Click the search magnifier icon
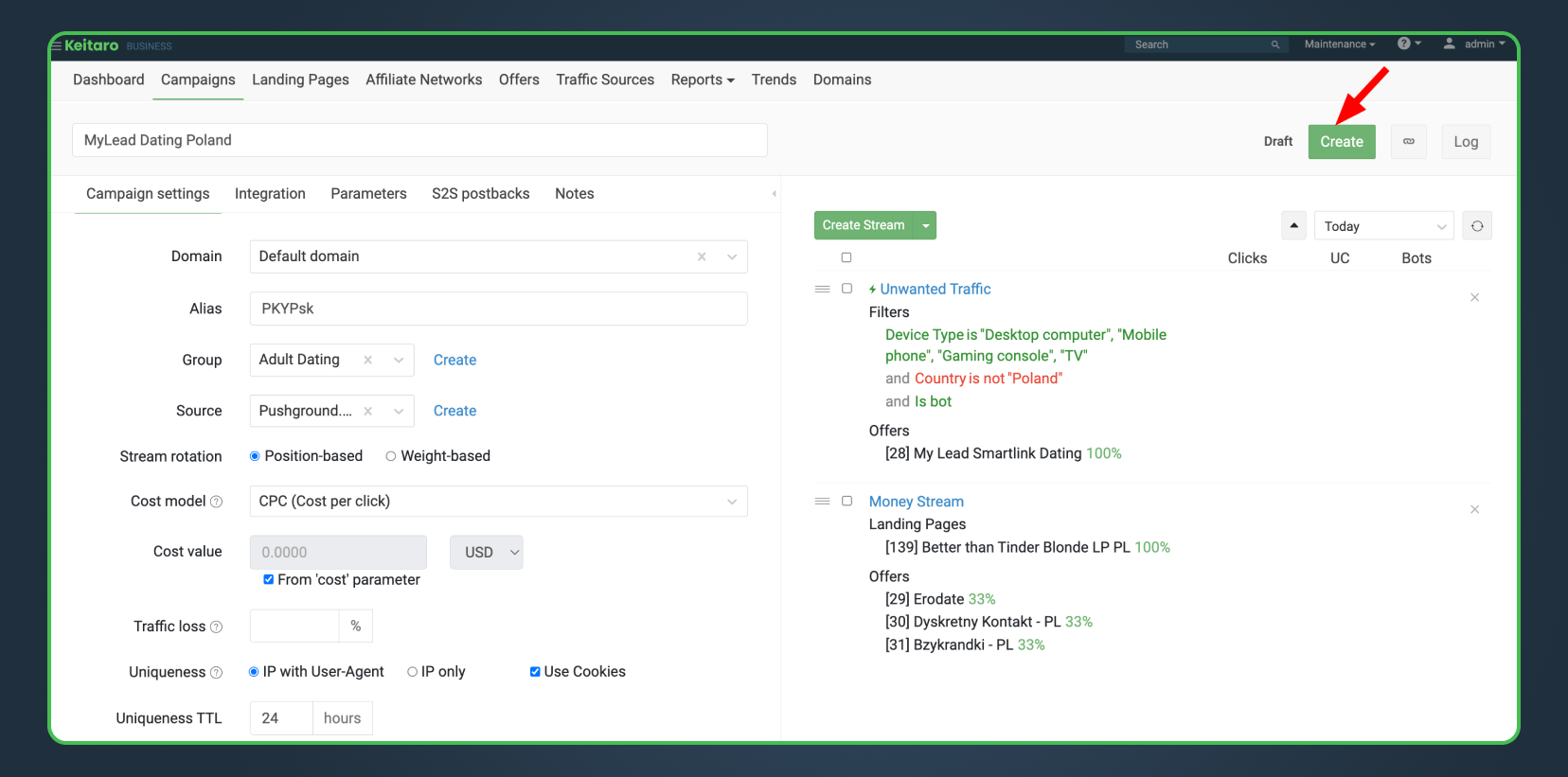 pos(1275,44)
